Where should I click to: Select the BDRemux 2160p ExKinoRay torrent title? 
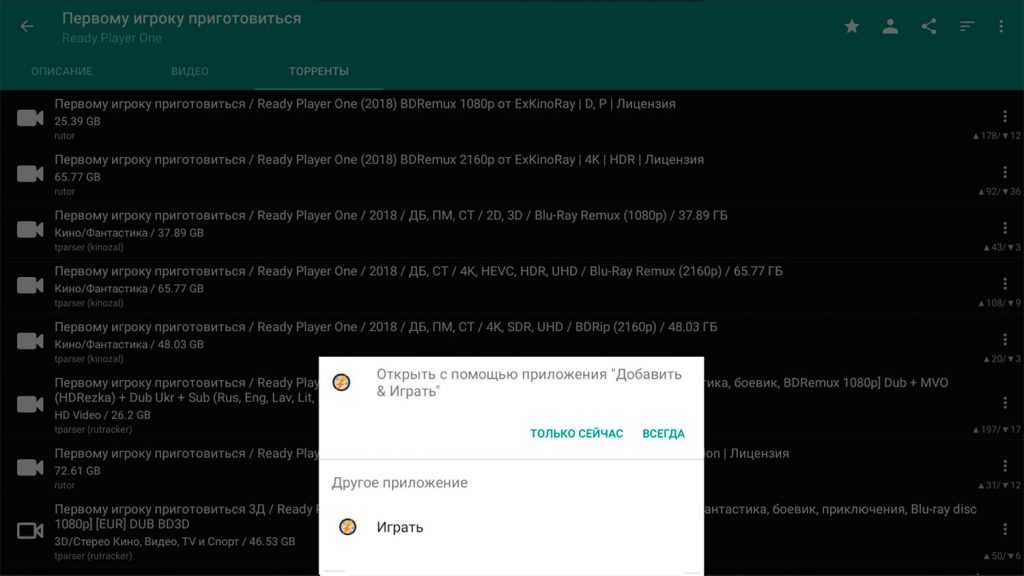pyautogui.click(x=379, y=160)
